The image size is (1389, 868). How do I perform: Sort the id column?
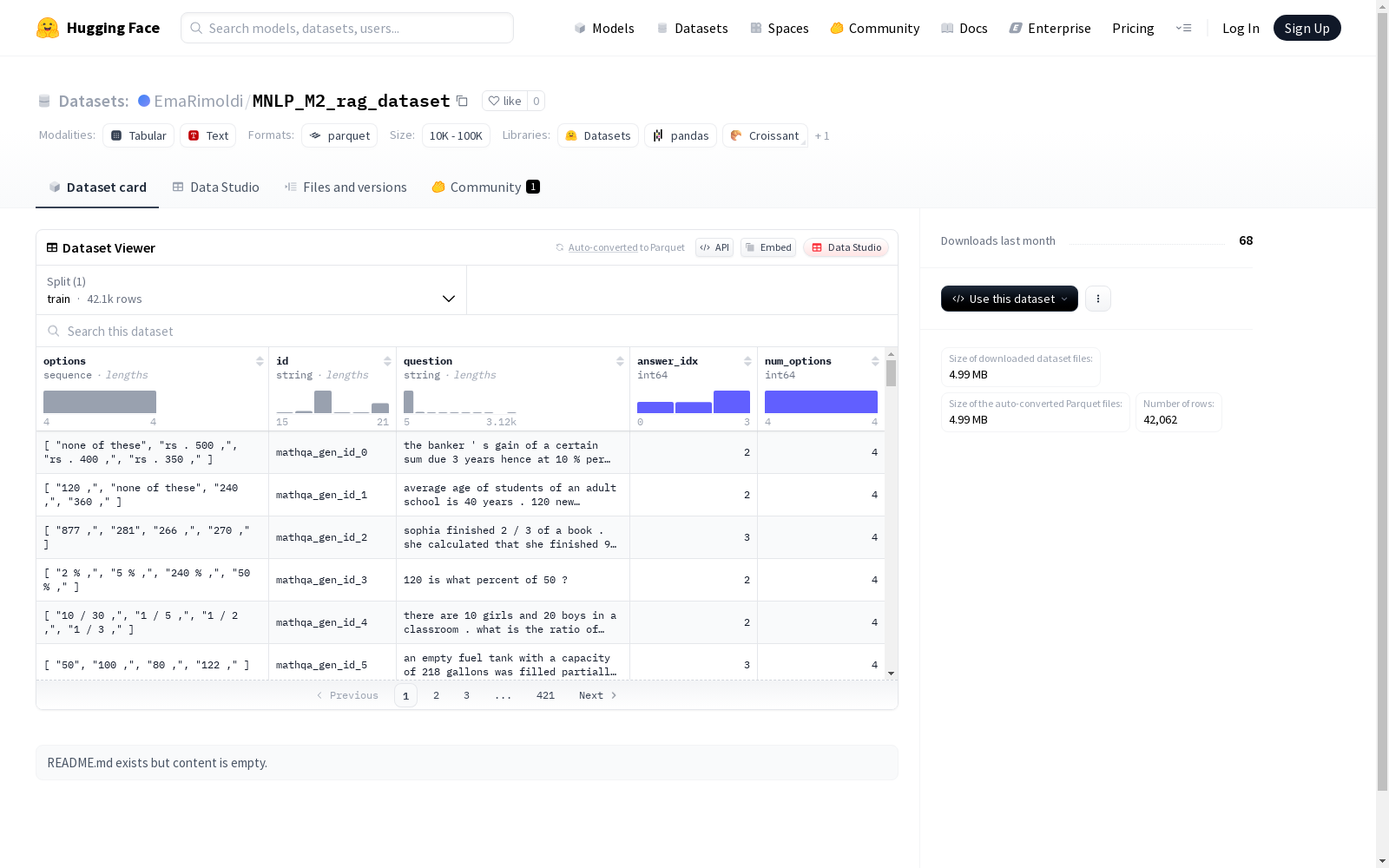pyautogui.click(x=387, y=361)
